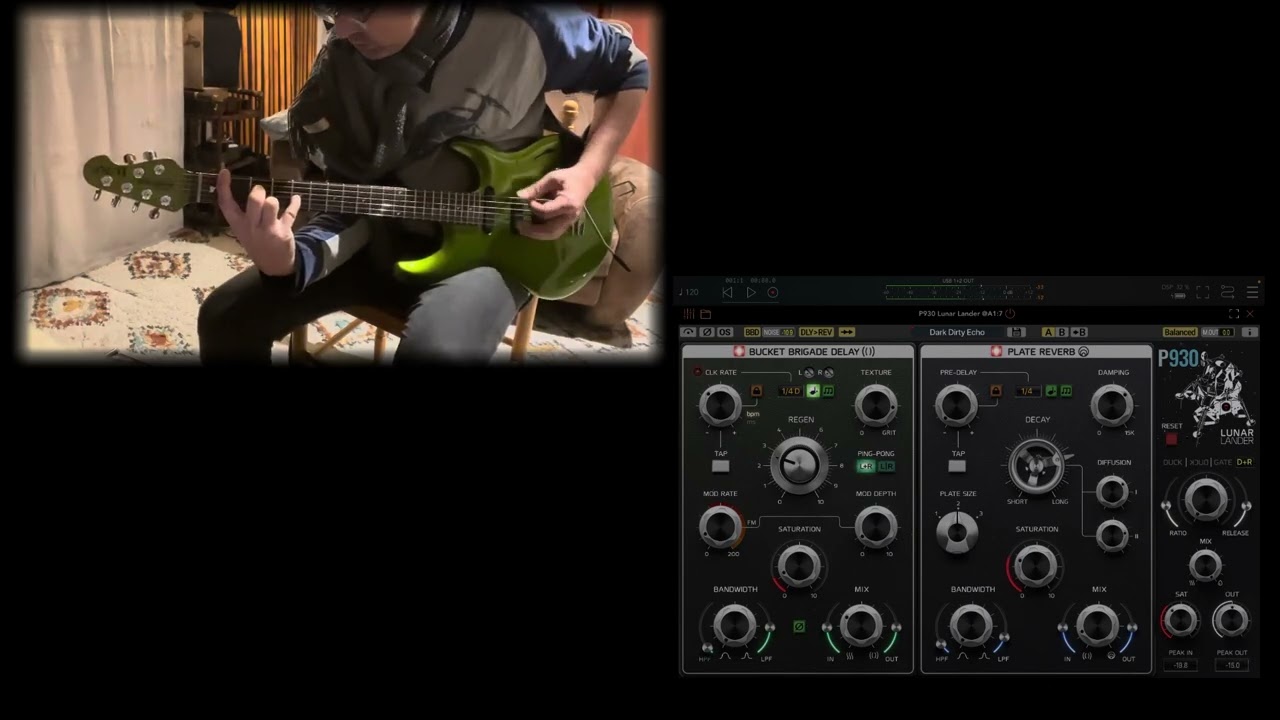1280x720 pixels.
Task: Copy A to B with the arrow-B button
Action: coord(1079,332)
